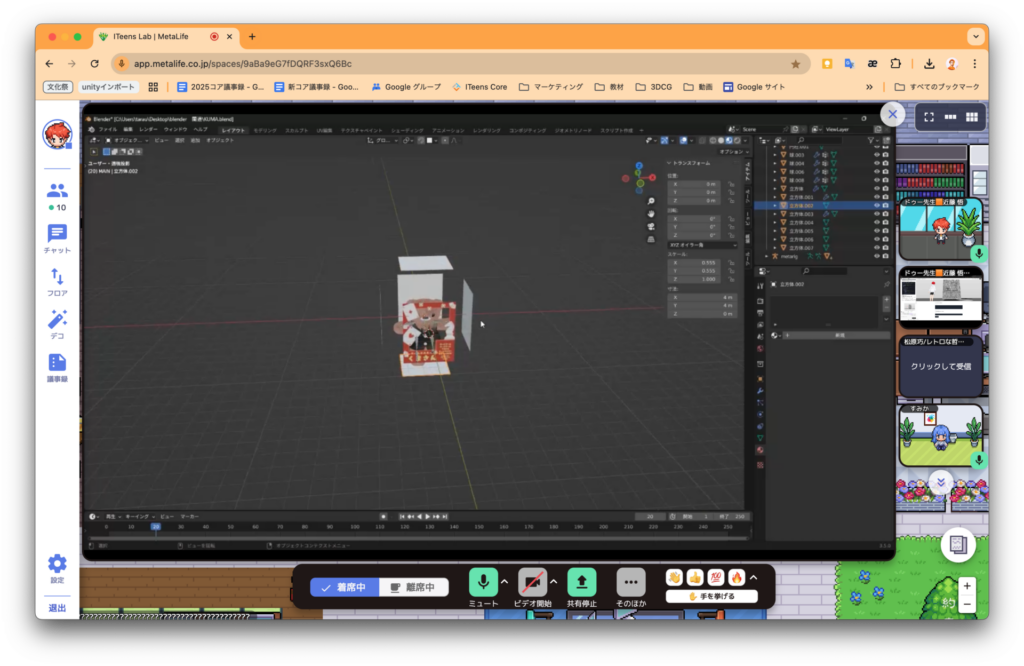1024x666 pixels.
Task: Set status to 離席中 away
Action: point(414,587)
